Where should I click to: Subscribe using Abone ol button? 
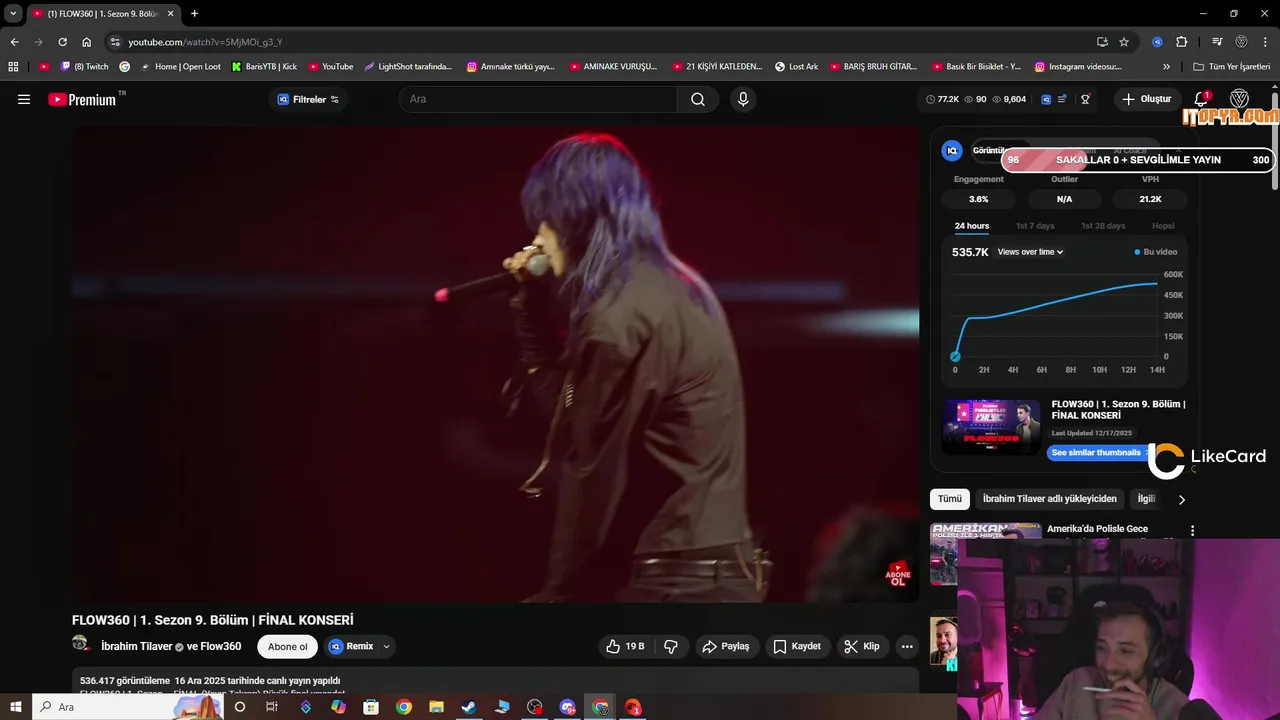pyautogui.click(x=288, y=647)
